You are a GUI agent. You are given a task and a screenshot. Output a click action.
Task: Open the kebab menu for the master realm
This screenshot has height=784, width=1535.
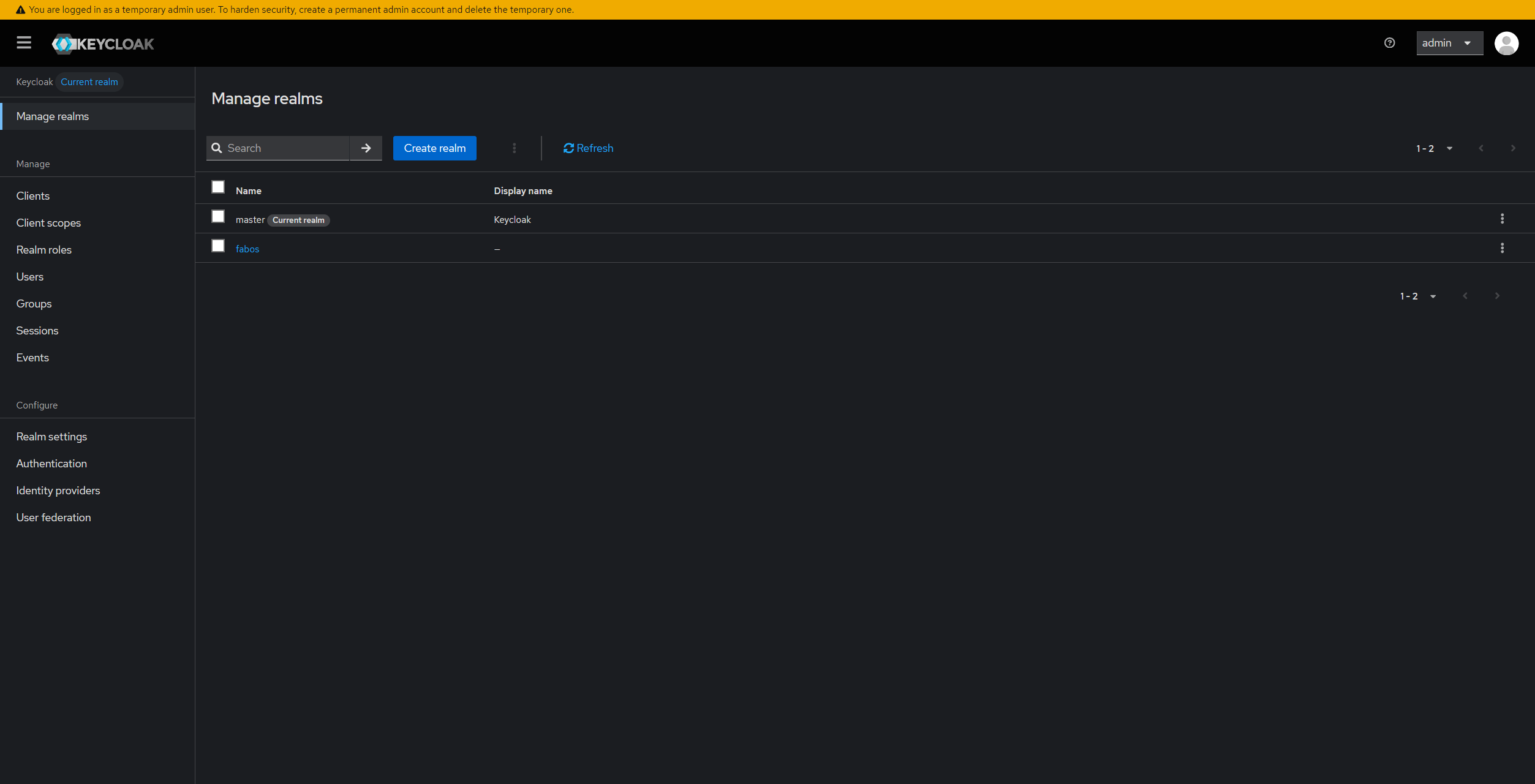coord(1503,218)
